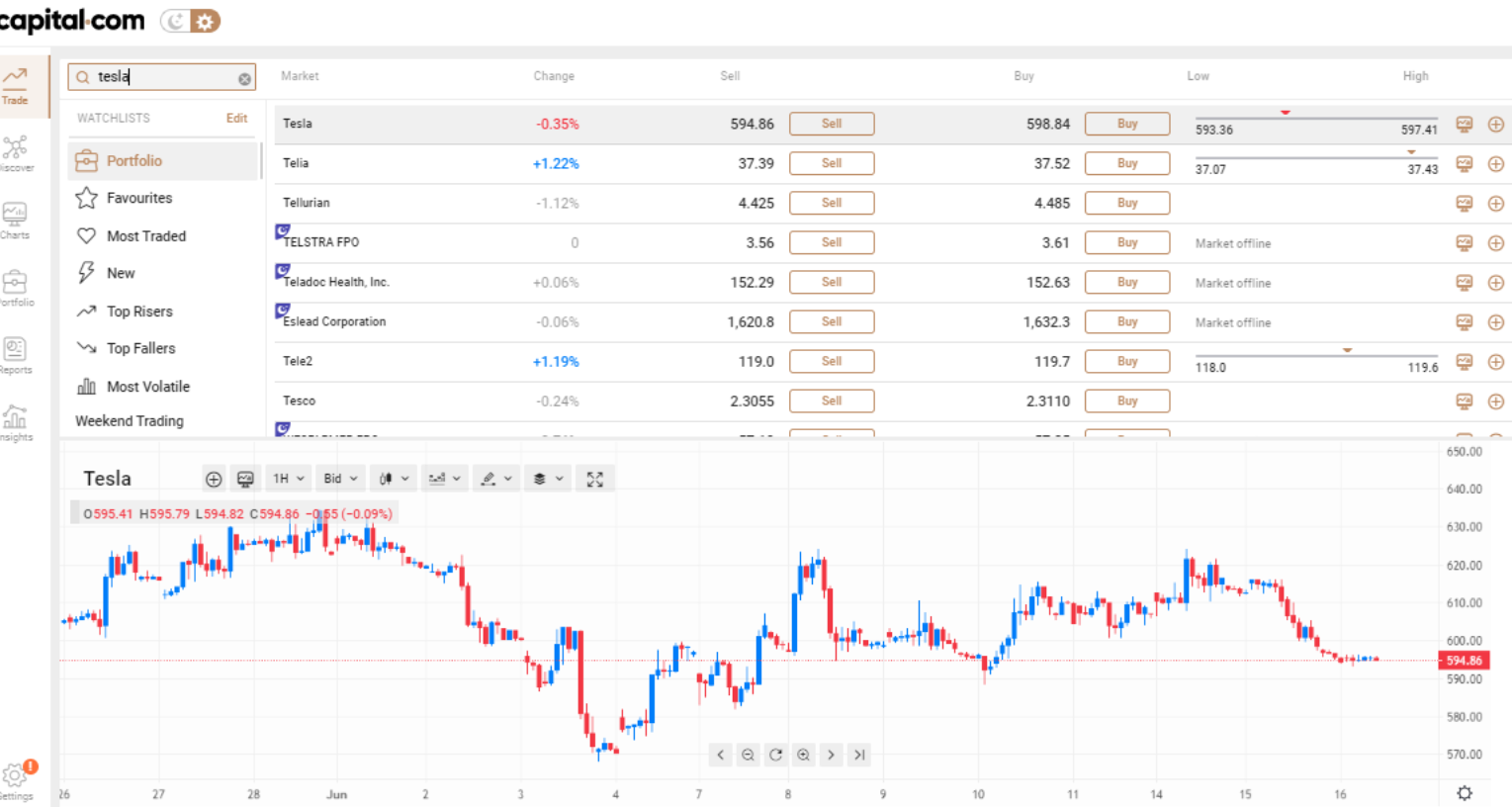This screenshot has width=1512, height=807.
Task: Zoom out the Tesla chart
Action: [749, 755]
